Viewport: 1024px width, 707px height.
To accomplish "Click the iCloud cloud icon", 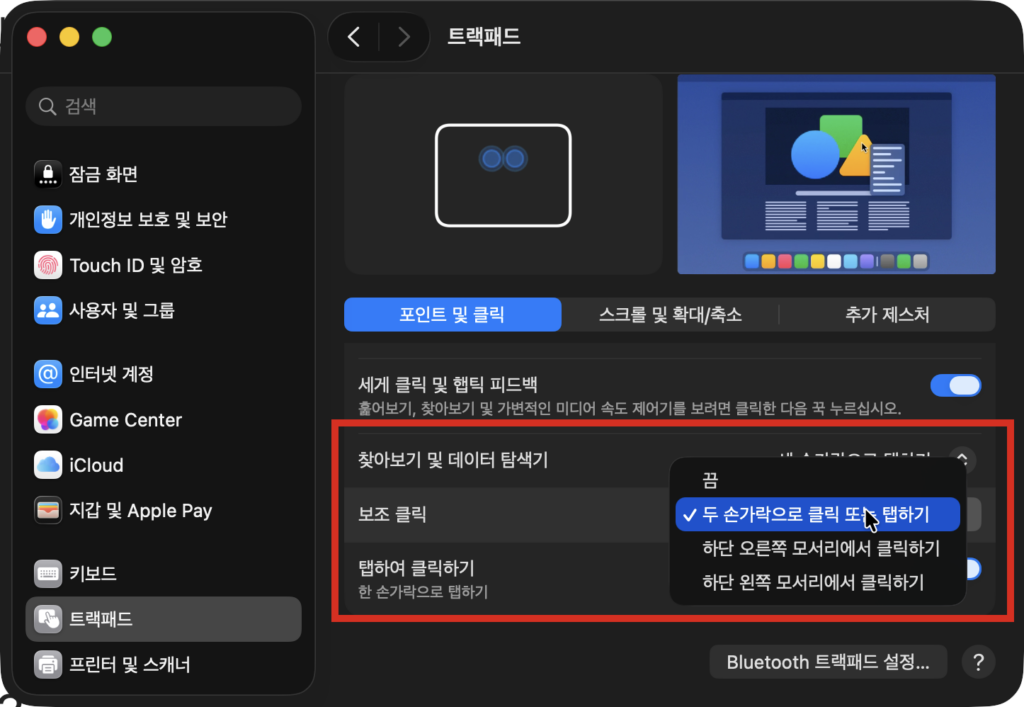I will [x=48, y=465].
